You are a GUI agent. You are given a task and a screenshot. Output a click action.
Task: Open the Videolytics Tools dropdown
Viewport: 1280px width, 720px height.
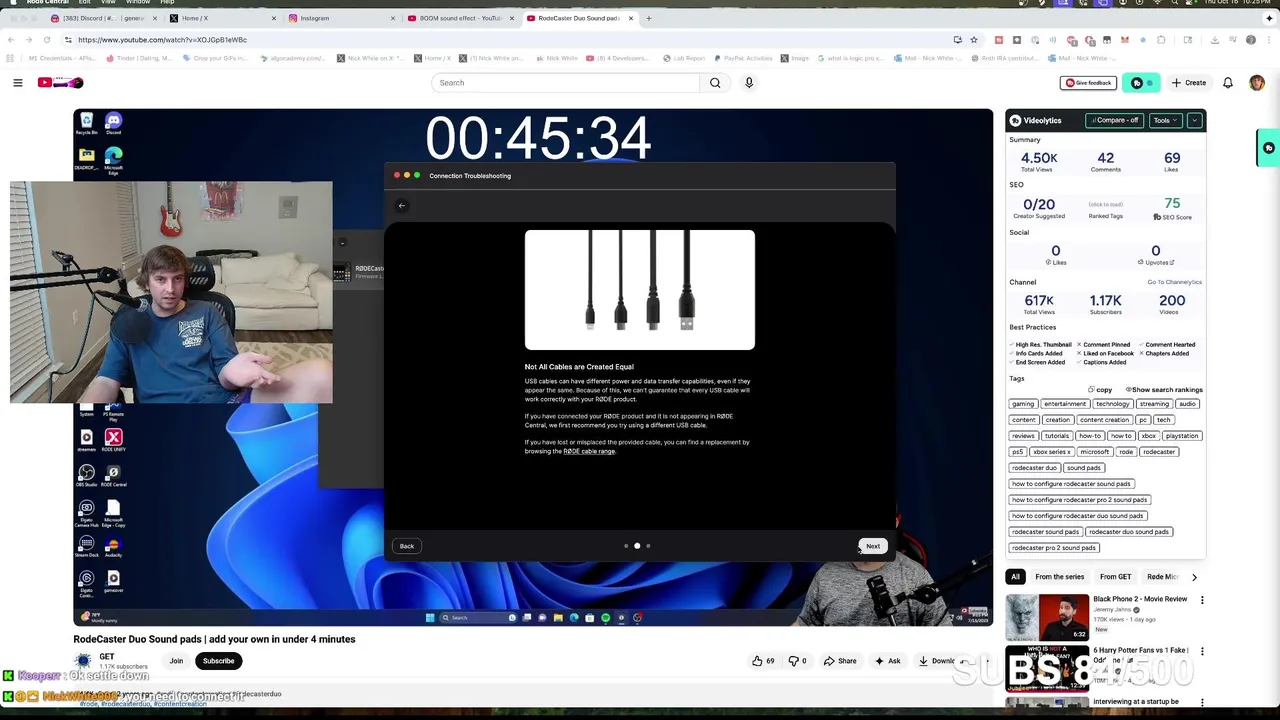[x=1164, y=120]
